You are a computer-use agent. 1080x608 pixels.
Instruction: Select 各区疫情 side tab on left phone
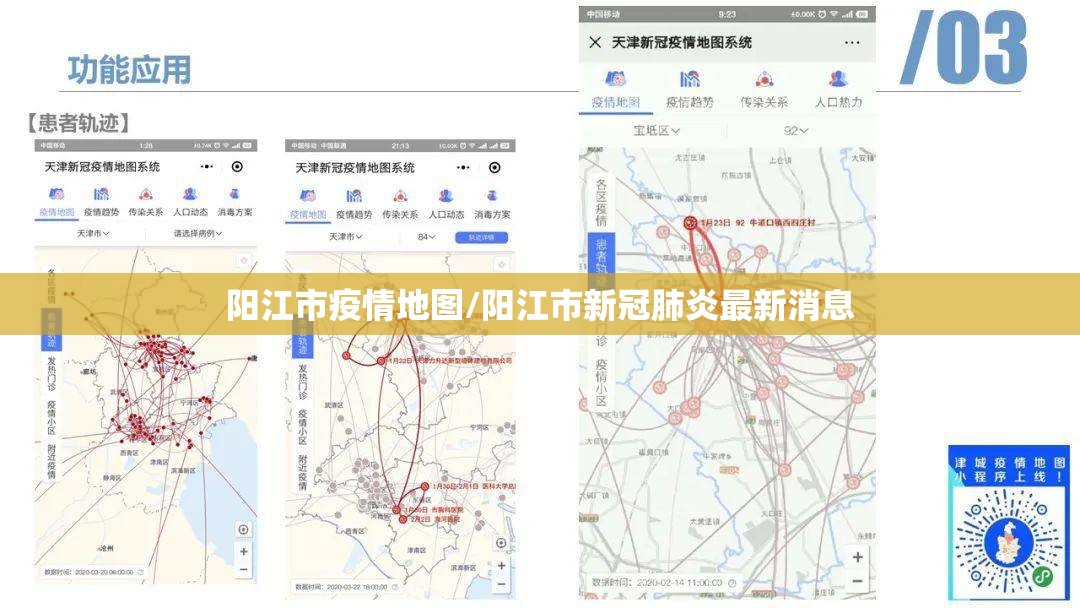51,286
